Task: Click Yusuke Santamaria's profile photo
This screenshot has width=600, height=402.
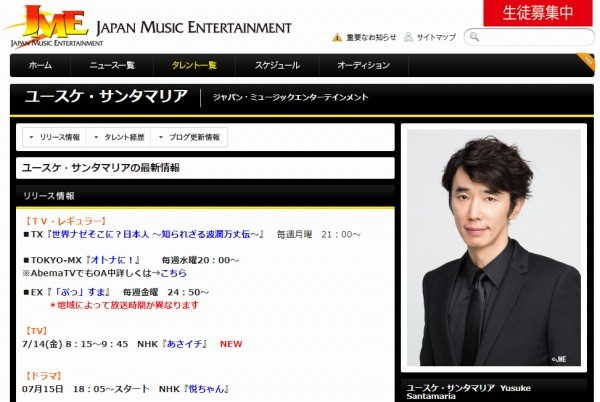Action: (494, 247)
